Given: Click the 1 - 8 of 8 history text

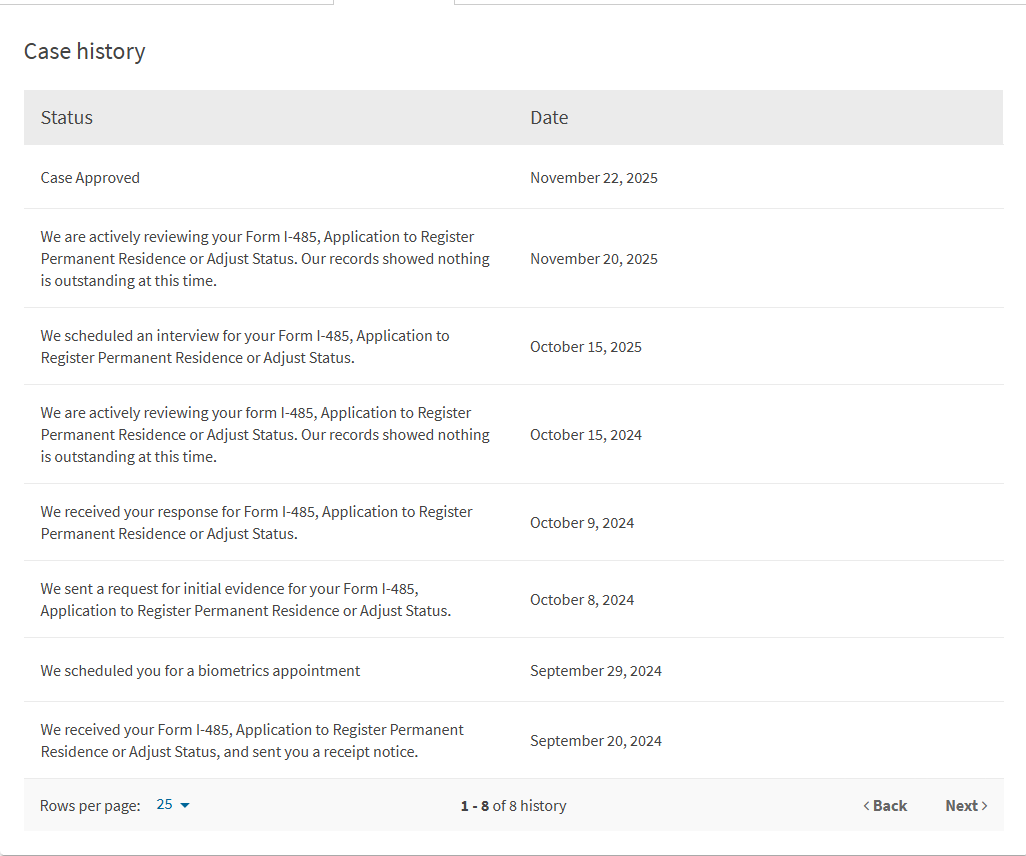Looking at the screenshot, I should [513, 806].
